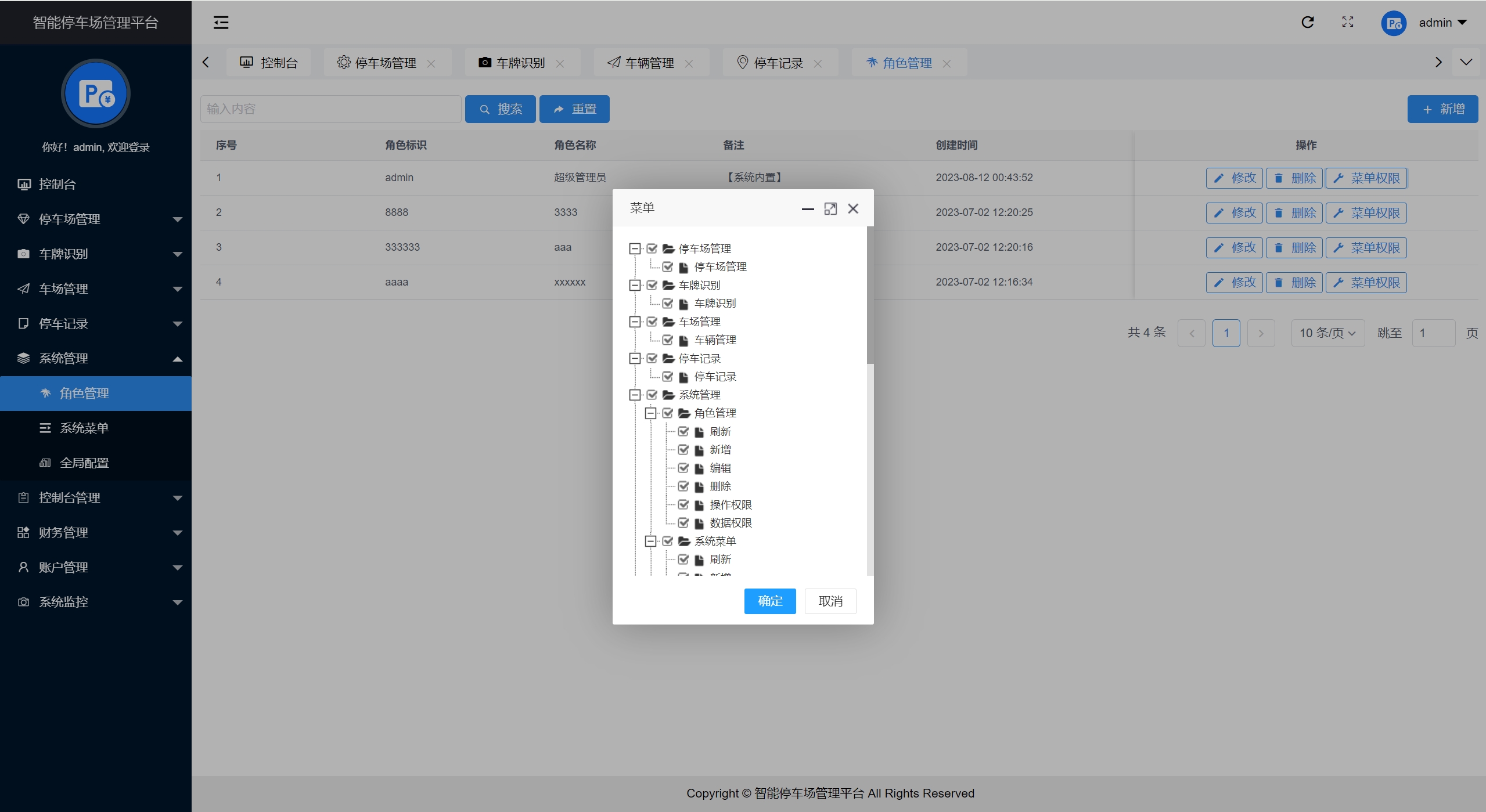
Task: Maximize the 菜单 dialog window
Action: pyautogui.click(x=830, y=208)
